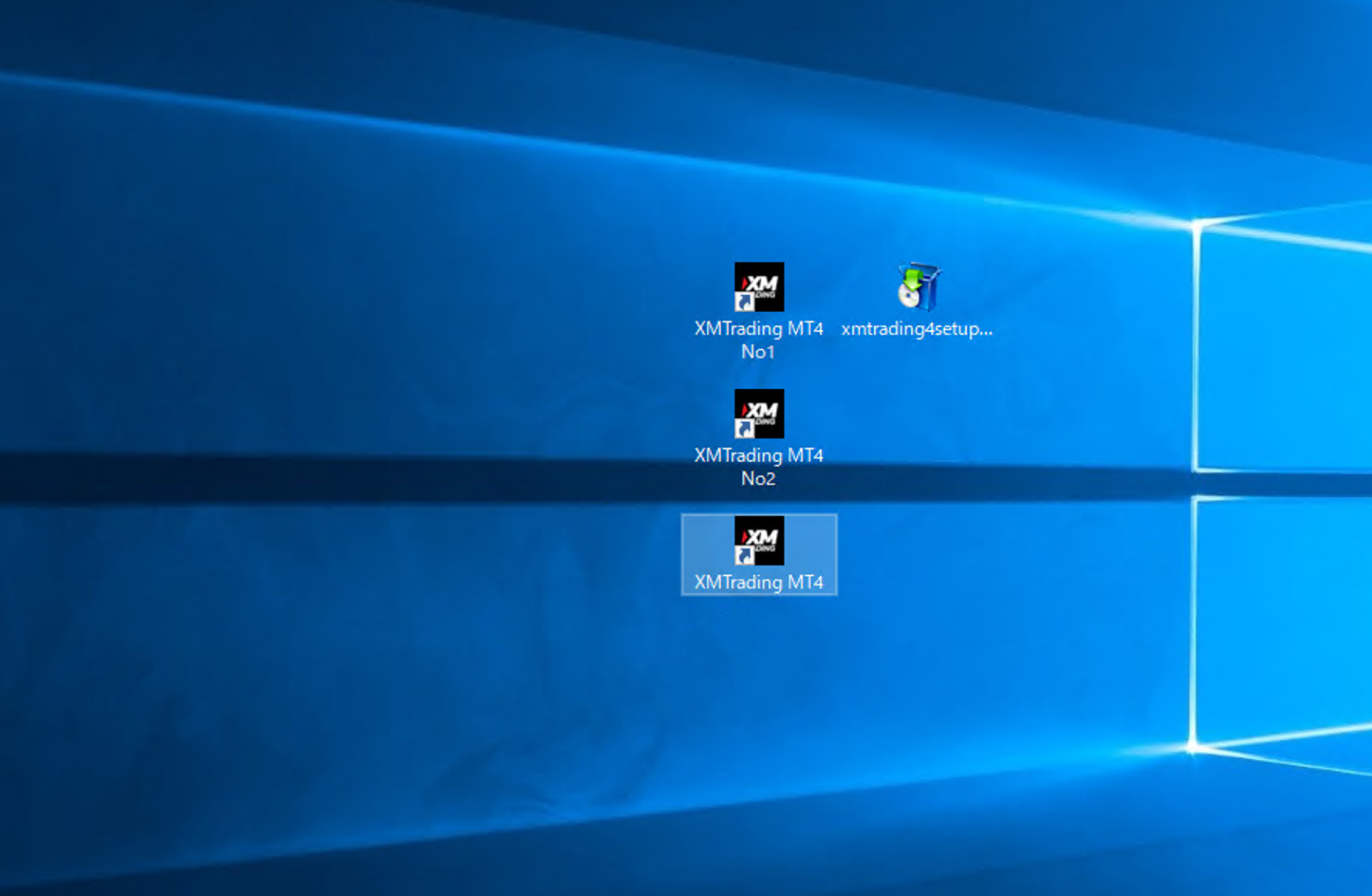Click shortcut arrow overlay on MT4 No2 icon
The image size is (1372, 896).
tap(744, 429)
